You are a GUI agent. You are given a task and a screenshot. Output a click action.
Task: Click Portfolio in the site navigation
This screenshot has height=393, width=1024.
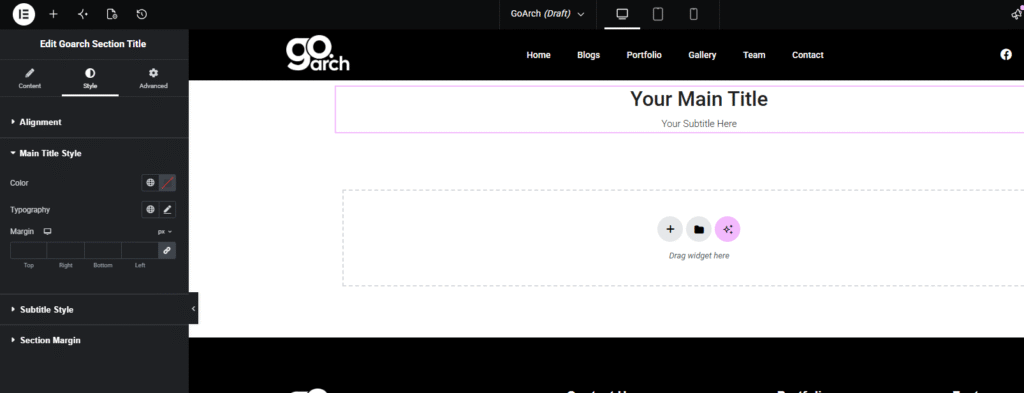[x=644, y=55]
